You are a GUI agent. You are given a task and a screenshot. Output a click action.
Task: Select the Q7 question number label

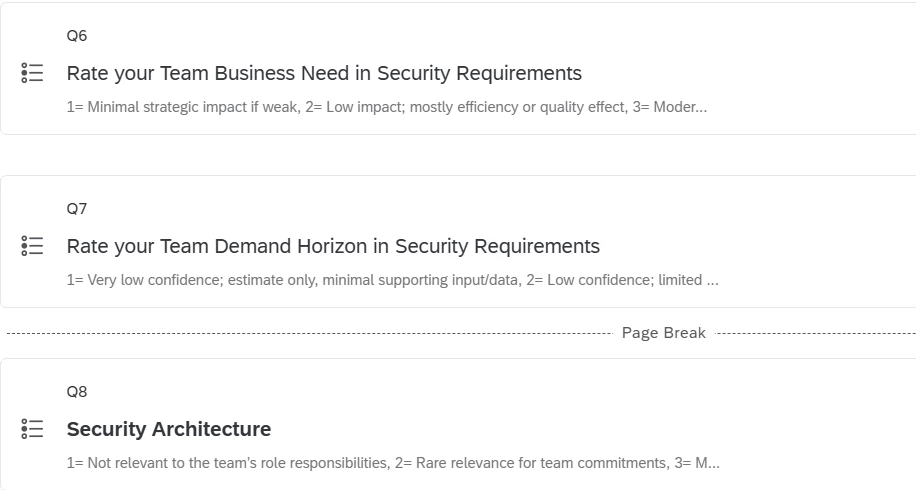point(77,208)
